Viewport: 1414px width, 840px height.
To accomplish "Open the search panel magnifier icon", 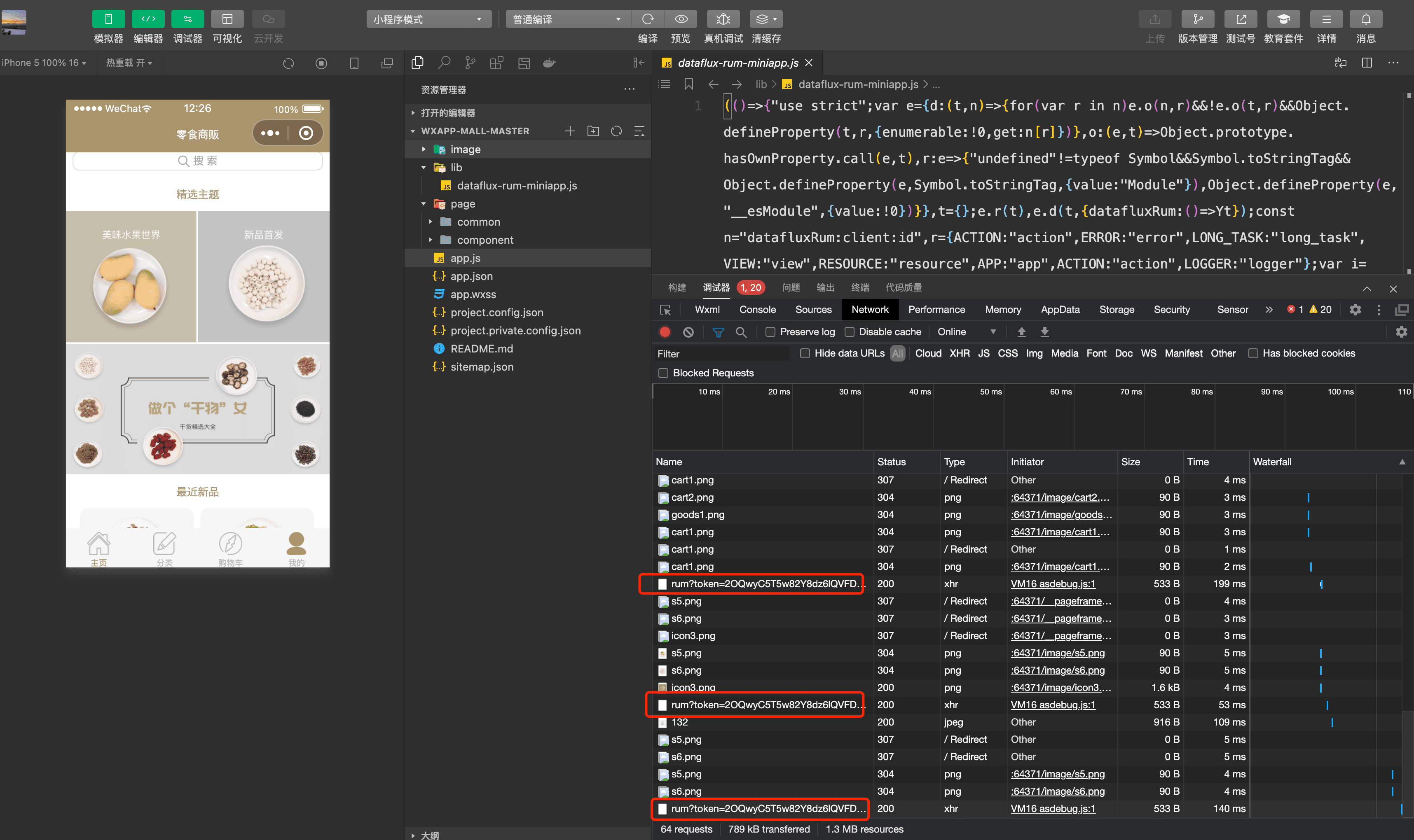I will (444, 63).
